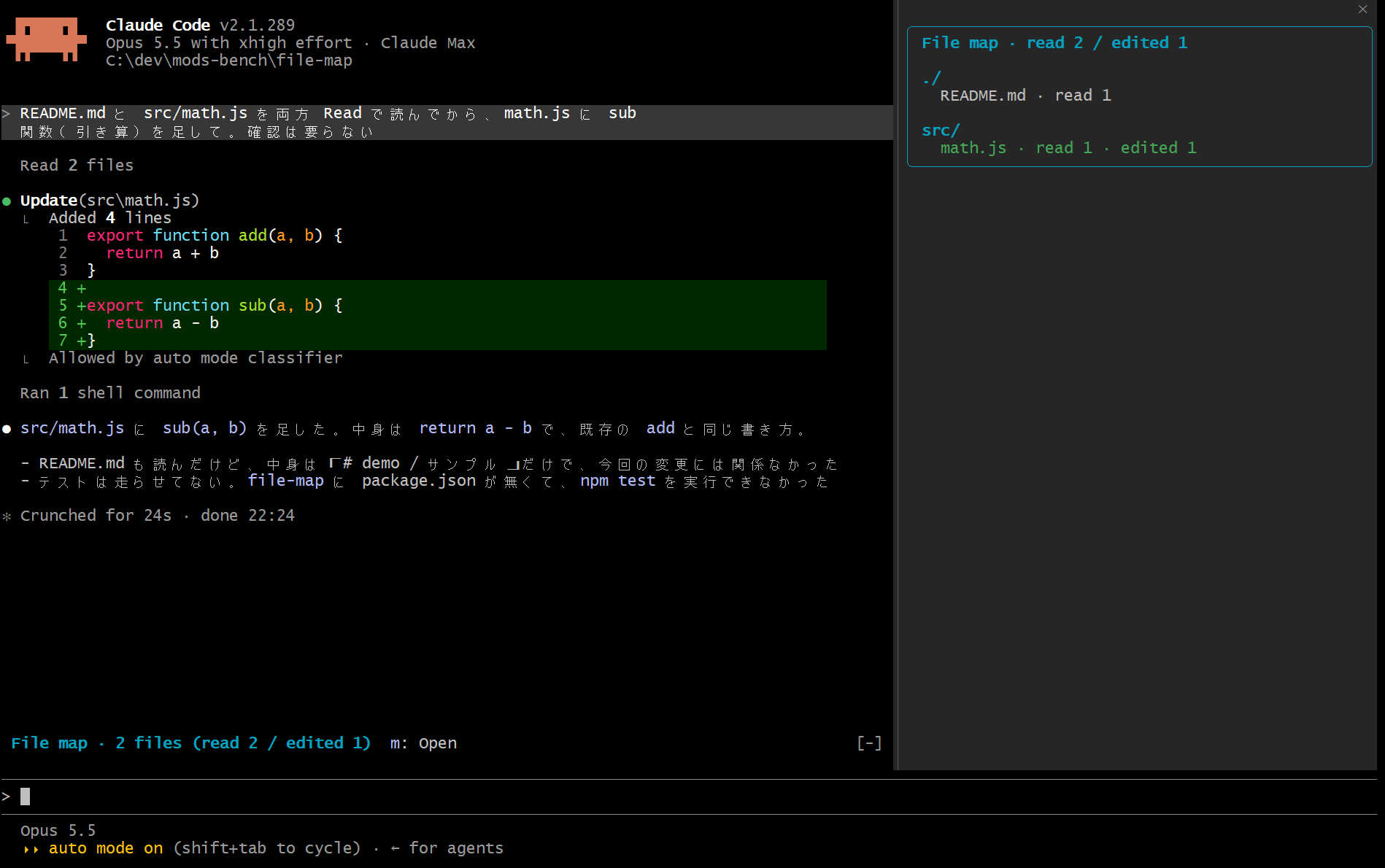Click the double-arrow auto mode icon

click(31, 849)
